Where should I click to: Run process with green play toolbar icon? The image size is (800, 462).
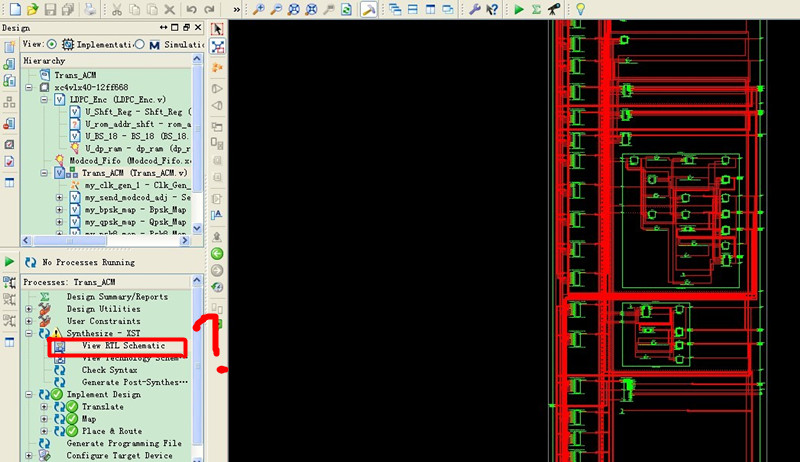[519, 9]
